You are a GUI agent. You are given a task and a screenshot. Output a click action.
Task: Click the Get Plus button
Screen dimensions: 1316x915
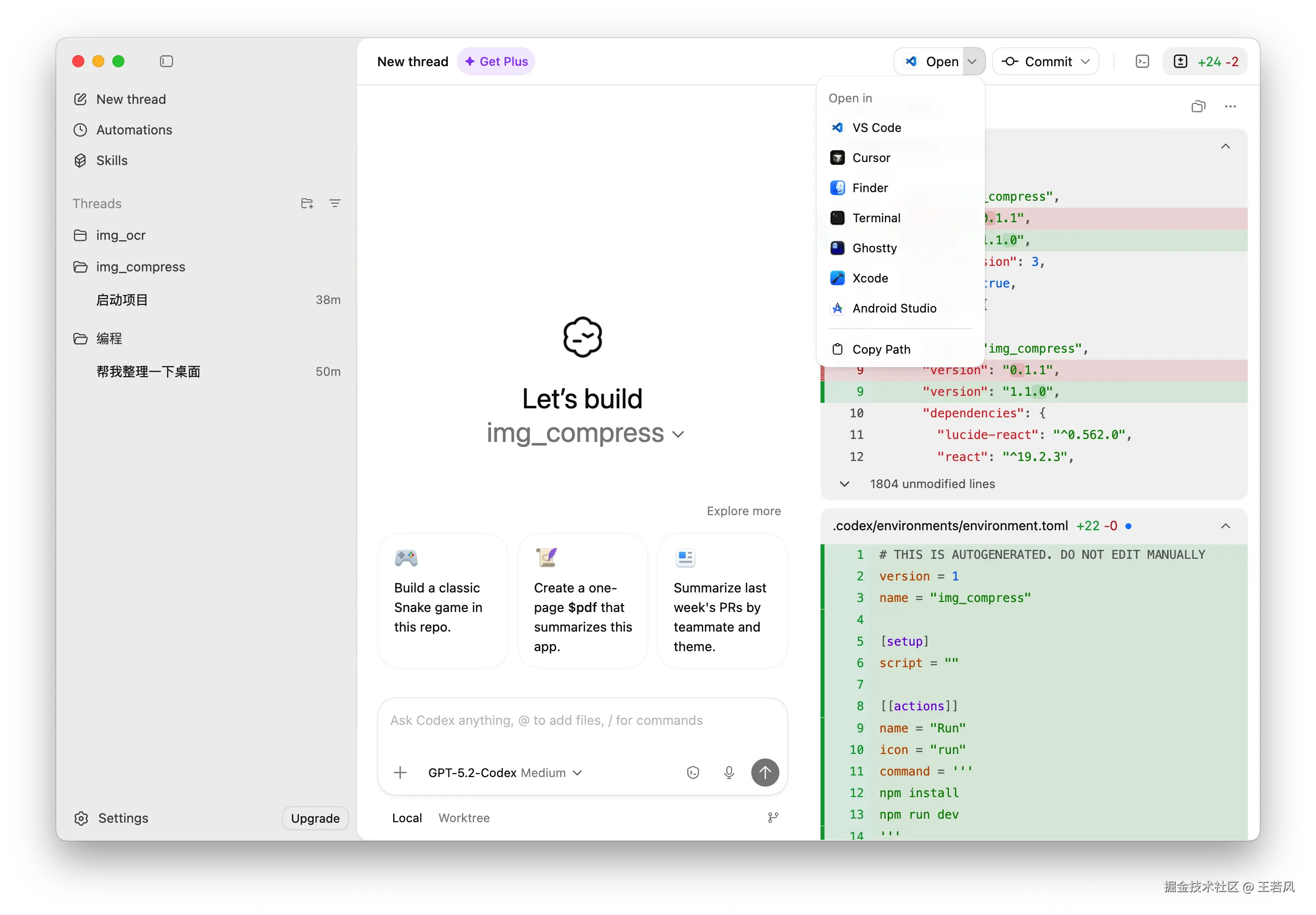496,61
